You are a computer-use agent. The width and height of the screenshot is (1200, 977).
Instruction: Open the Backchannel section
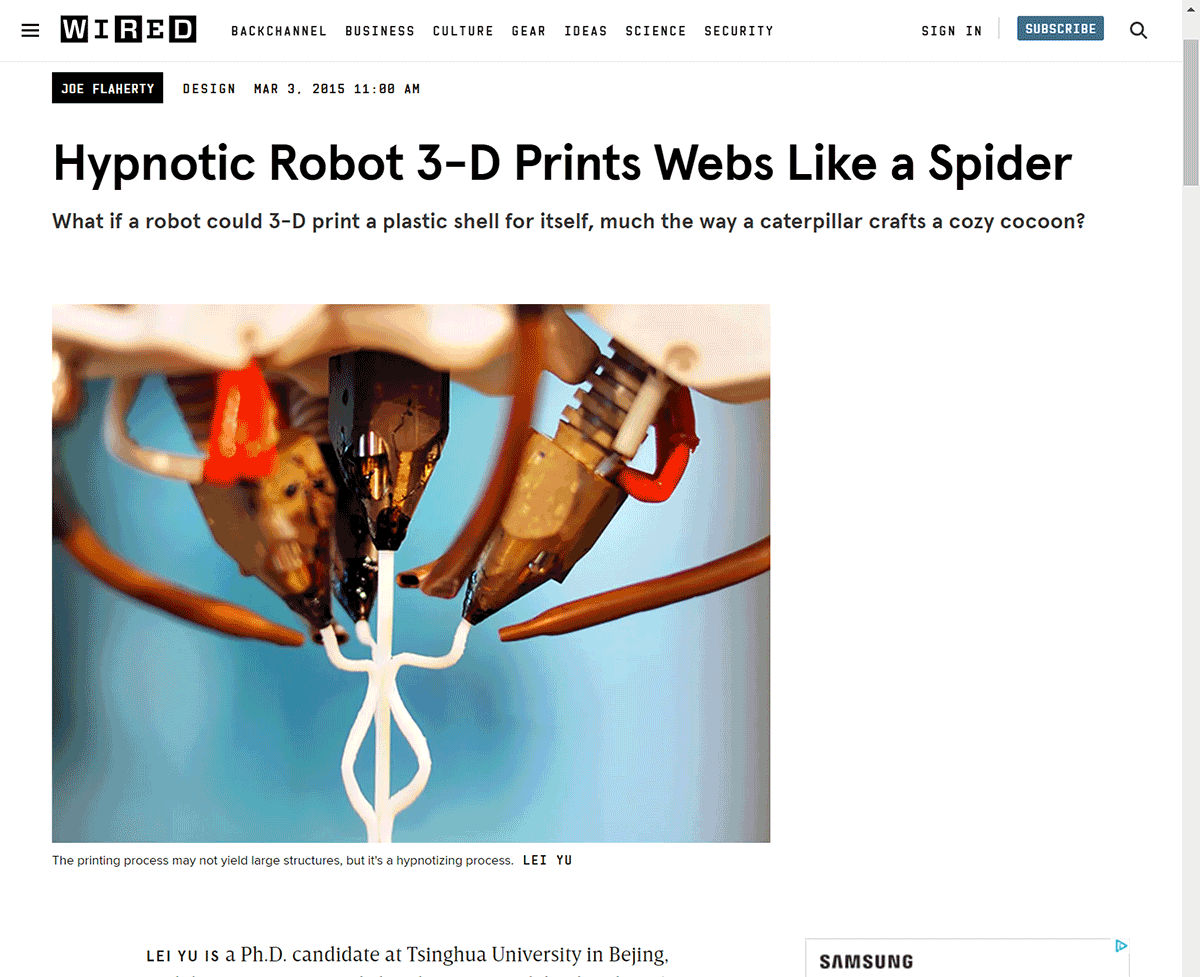[x=279, y=31]
